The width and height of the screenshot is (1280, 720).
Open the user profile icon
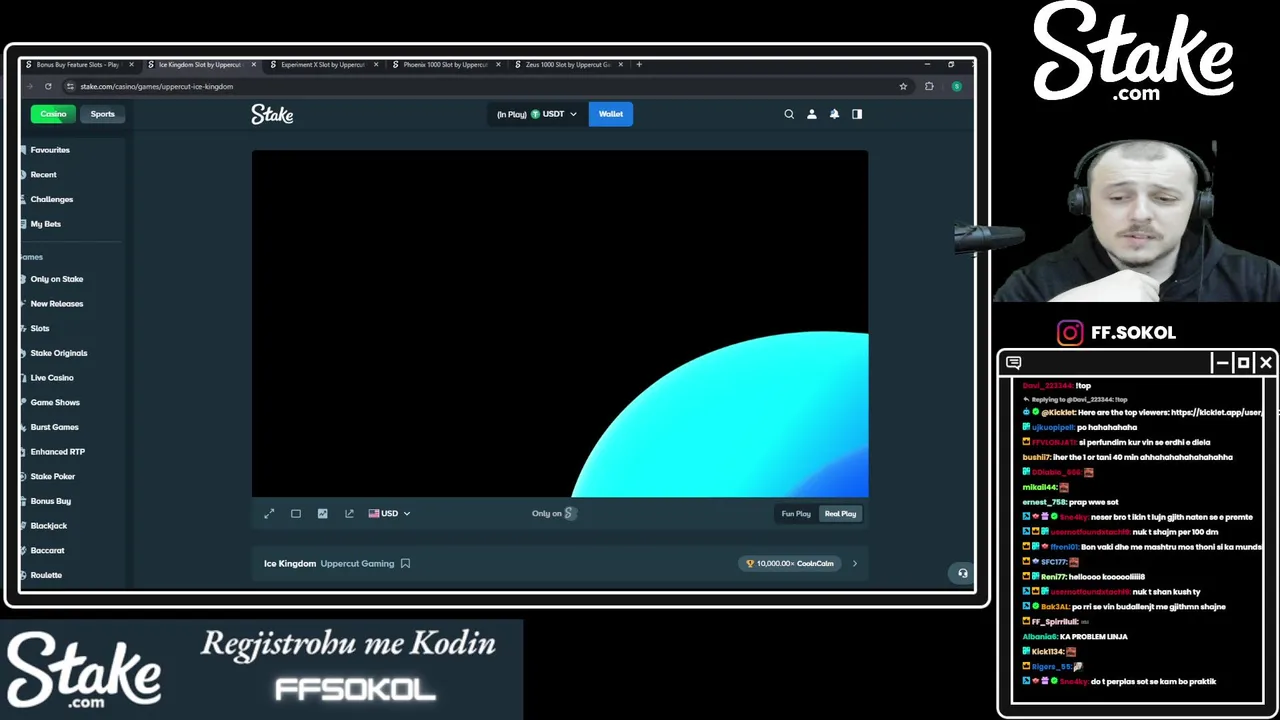(812, 114)
